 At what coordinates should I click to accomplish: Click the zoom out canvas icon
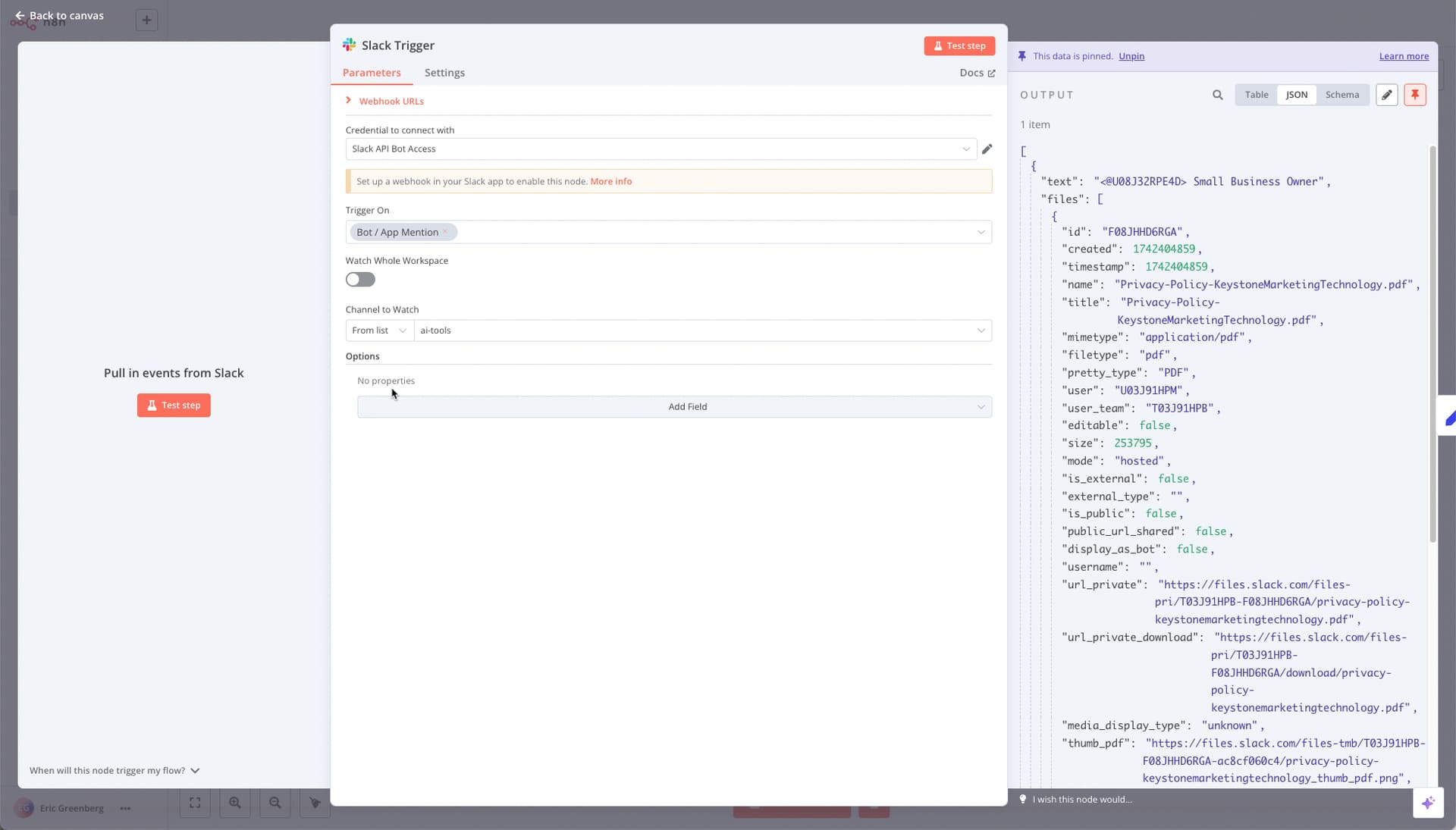(275, 803)
